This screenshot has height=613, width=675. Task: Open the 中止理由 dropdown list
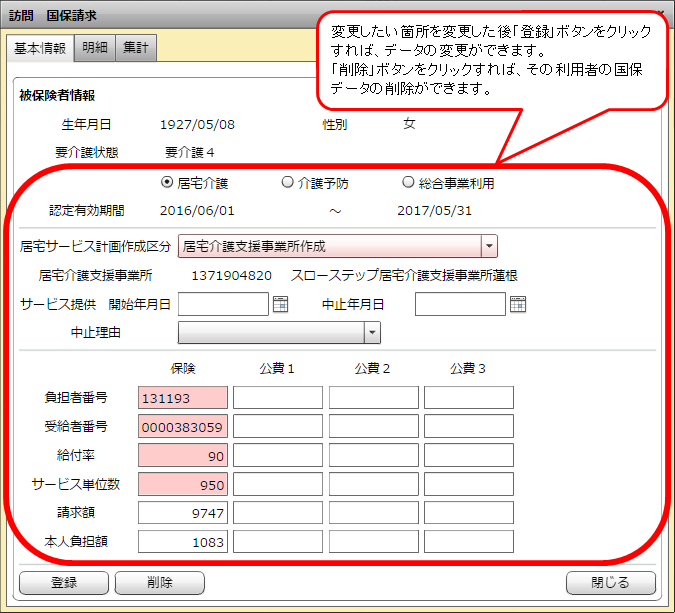pyautogui.click(x=372, y=333)
